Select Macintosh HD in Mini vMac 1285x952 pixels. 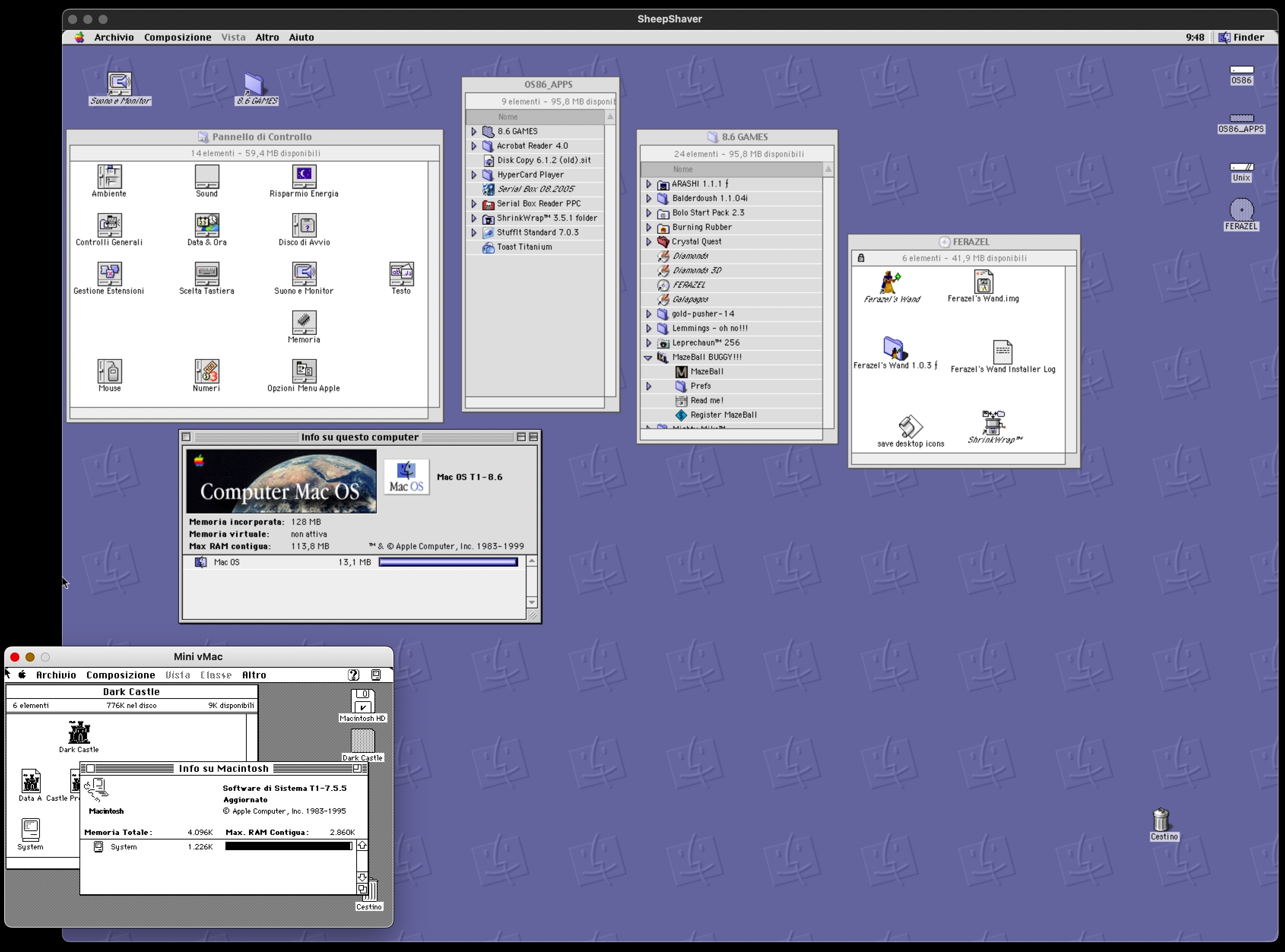363,701
